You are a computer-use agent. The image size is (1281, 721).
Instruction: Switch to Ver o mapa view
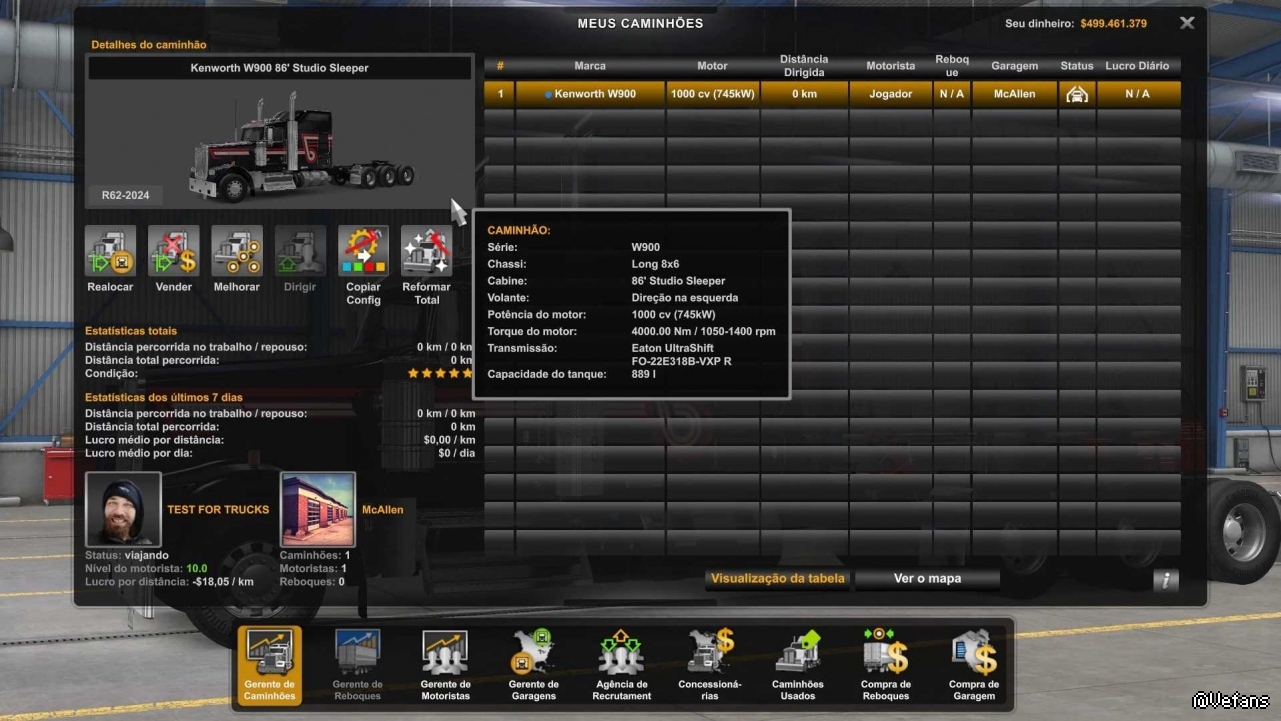tap(927, 579)
